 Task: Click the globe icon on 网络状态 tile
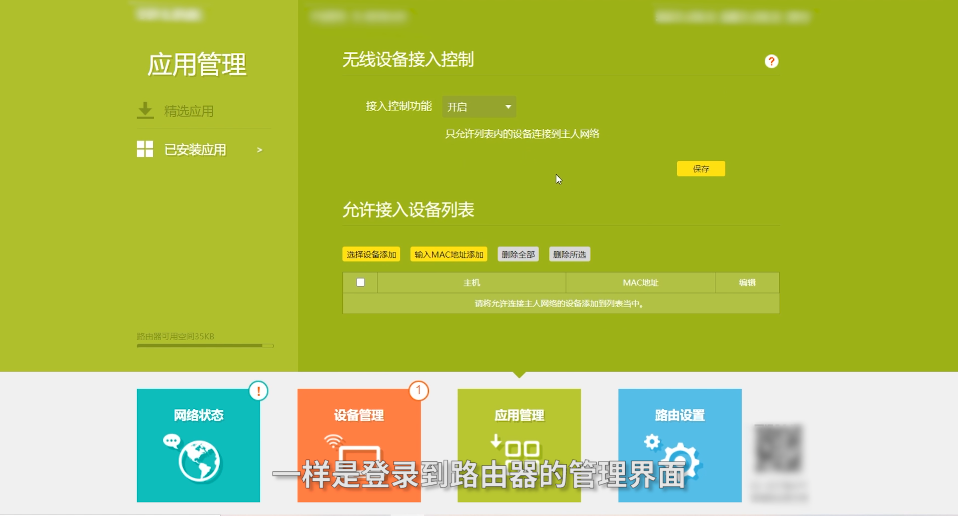click(x=197, y=459)
